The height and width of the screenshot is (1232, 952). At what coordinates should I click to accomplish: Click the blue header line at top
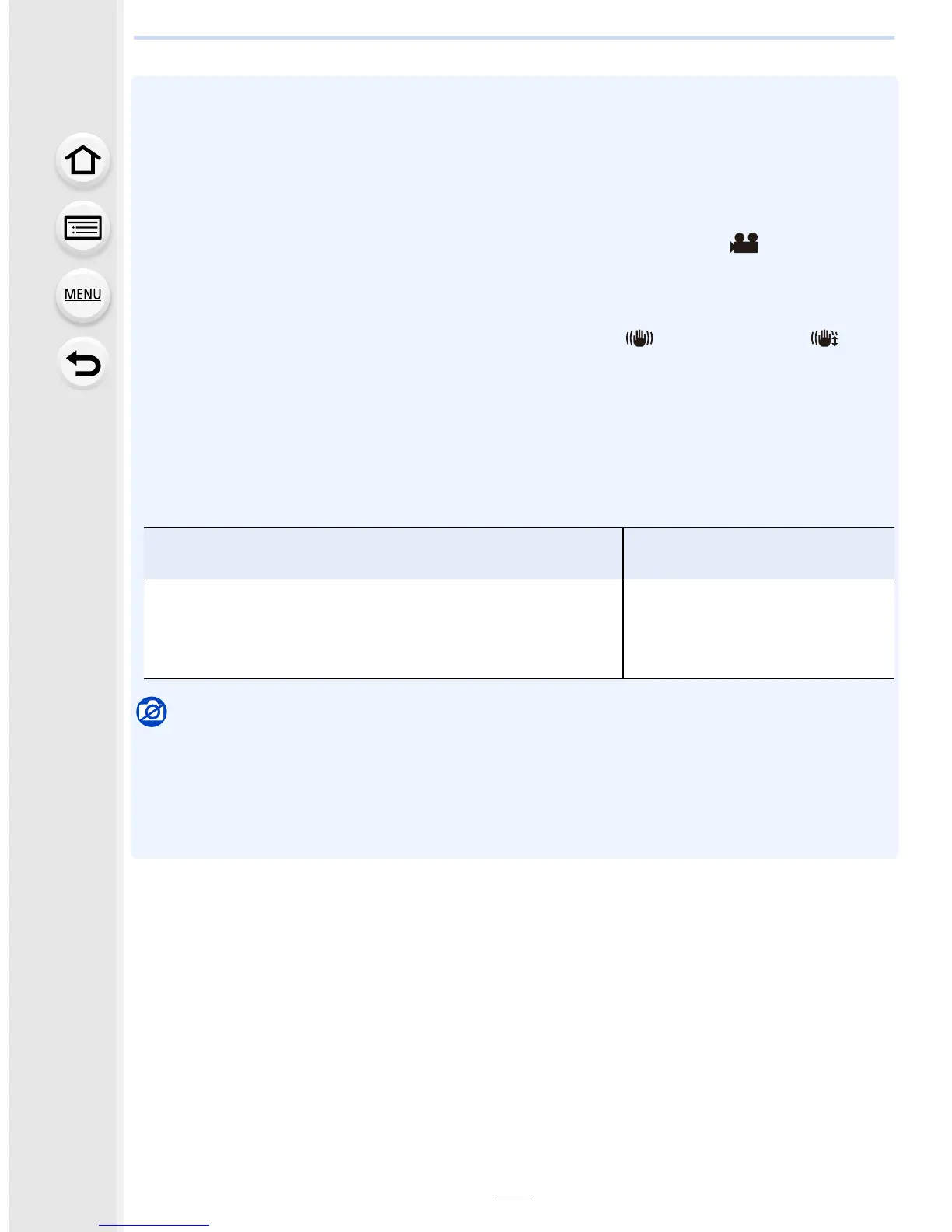514,37
